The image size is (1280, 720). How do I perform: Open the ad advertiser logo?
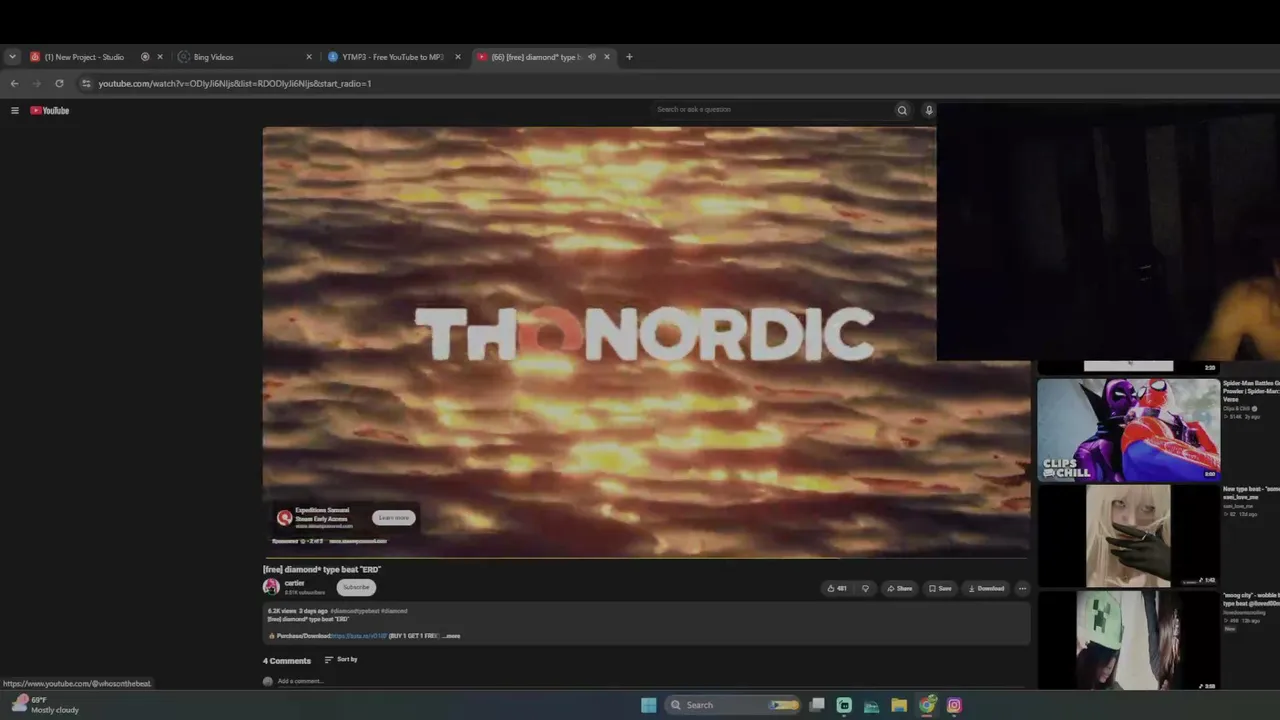(285, 517)
